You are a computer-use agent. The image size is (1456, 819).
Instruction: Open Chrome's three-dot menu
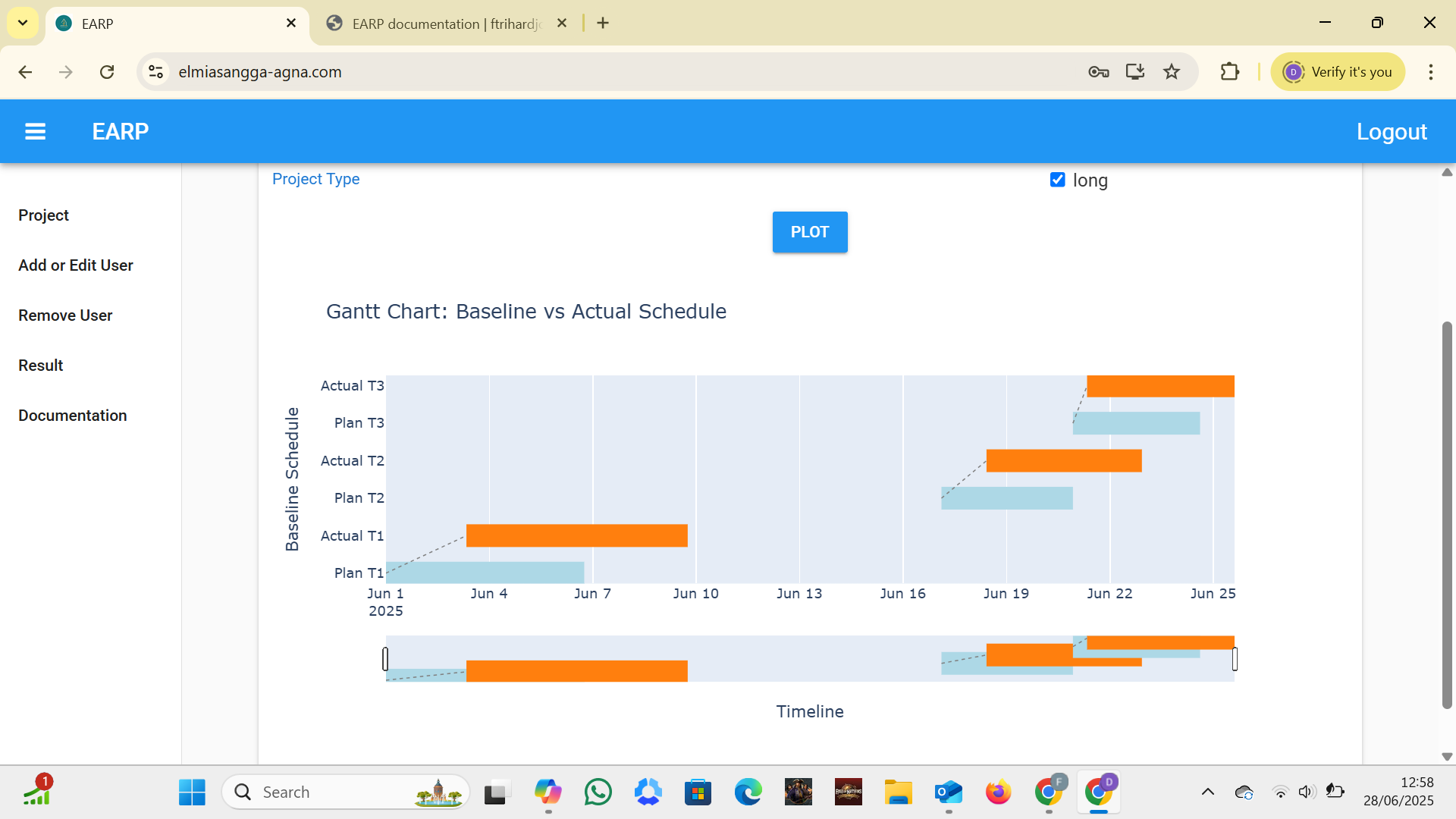[1430, 72]
